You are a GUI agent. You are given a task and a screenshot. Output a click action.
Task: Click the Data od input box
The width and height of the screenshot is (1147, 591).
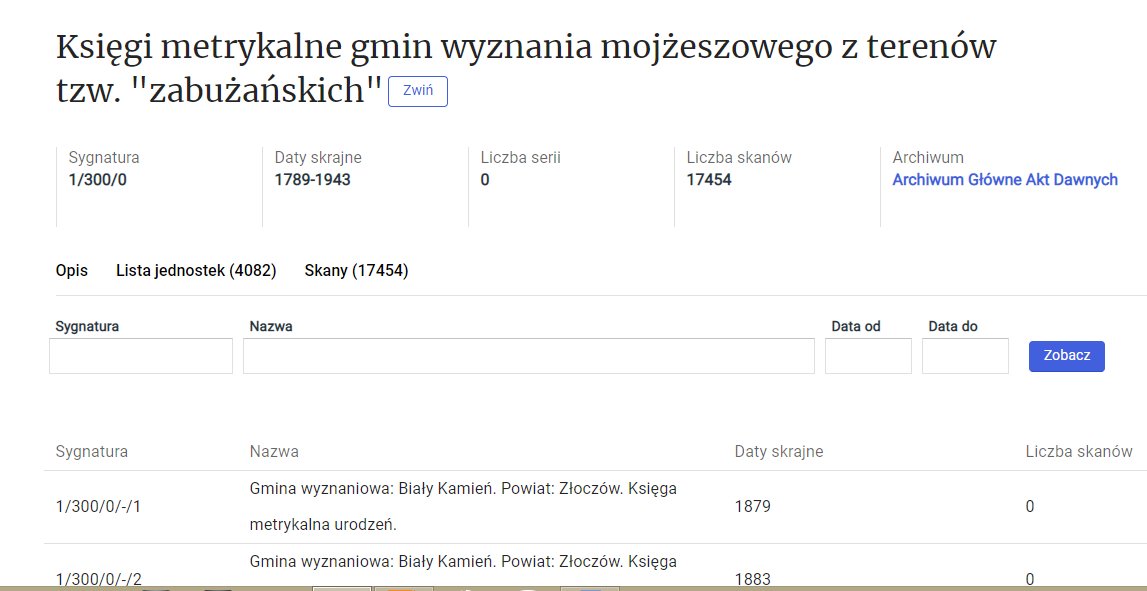point(868,356)
